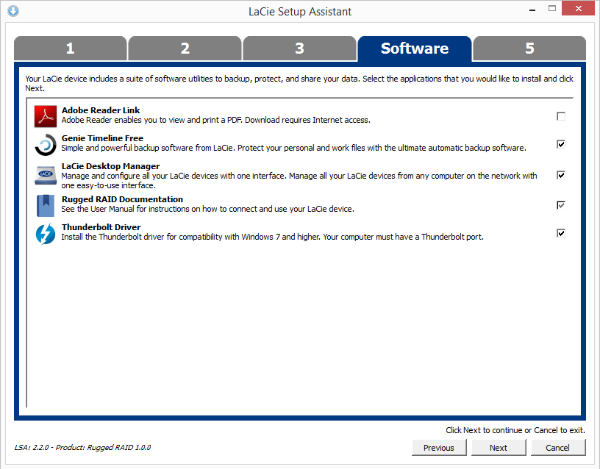
Task: Select the Rugged RAID Documentation title
Action: [122, 199]
